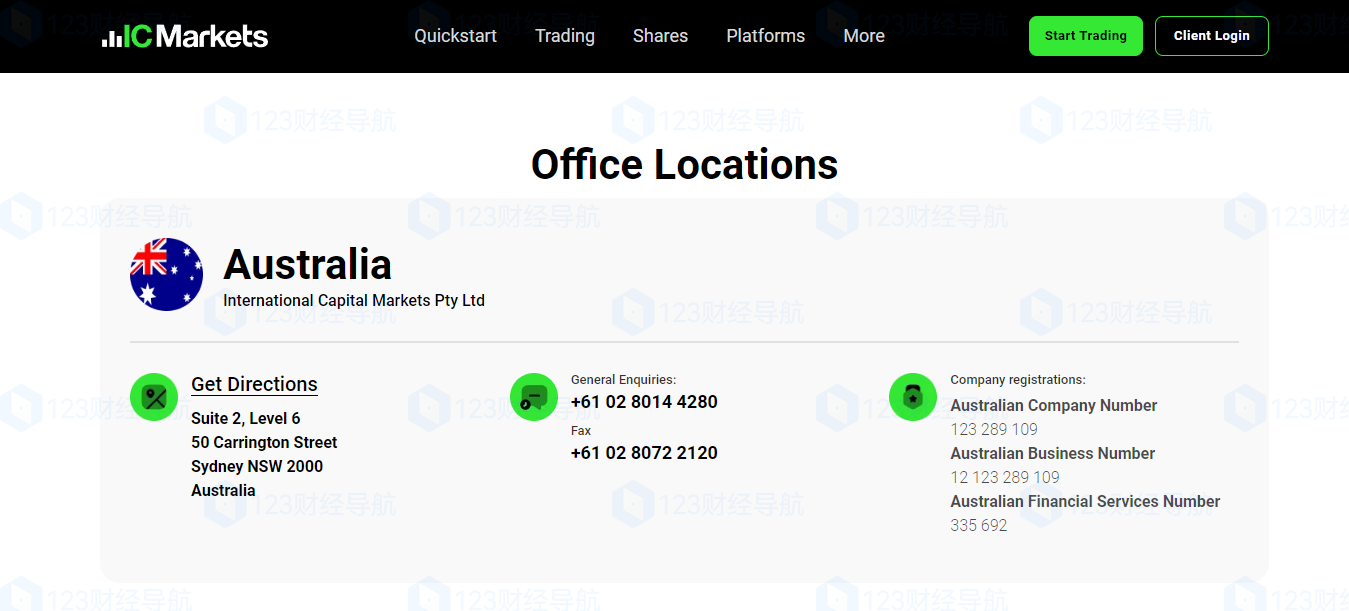
Task: Click company number 123 289 109
Action: [x=994, y=429]
